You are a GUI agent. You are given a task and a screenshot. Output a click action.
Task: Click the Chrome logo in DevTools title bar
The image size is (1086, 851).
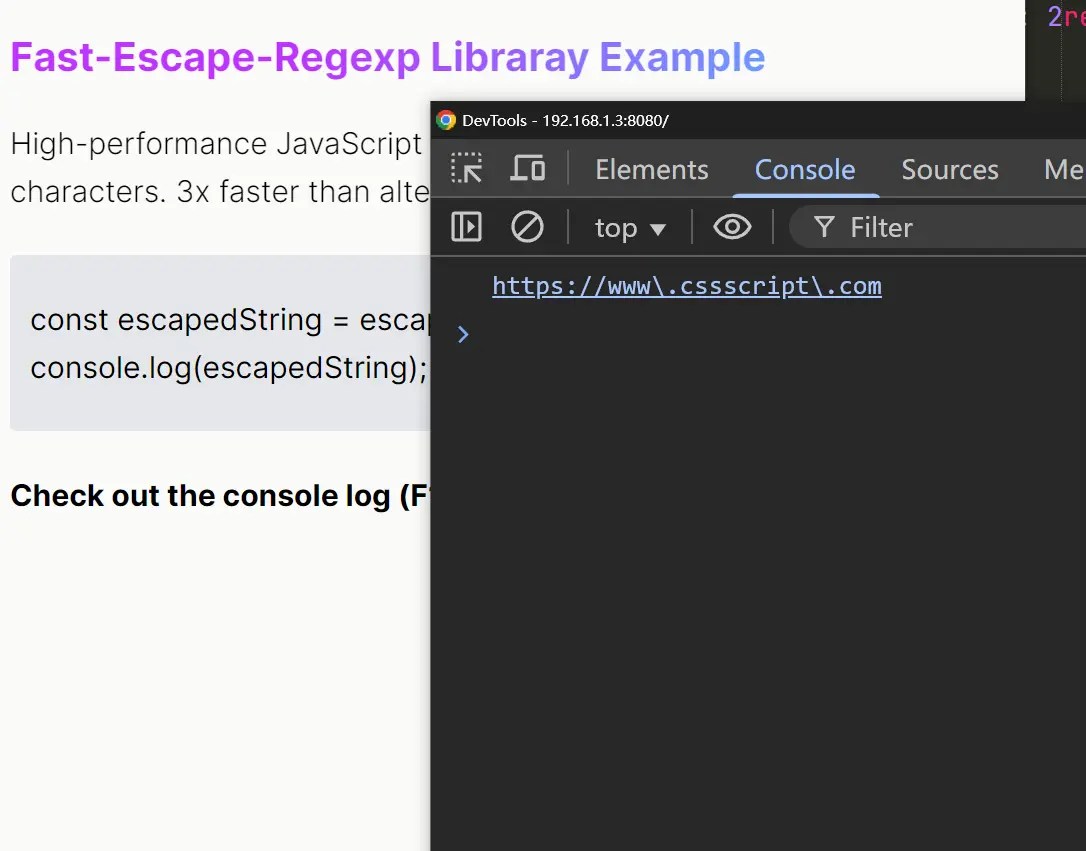pyautogui.click(x=444, y=120)
